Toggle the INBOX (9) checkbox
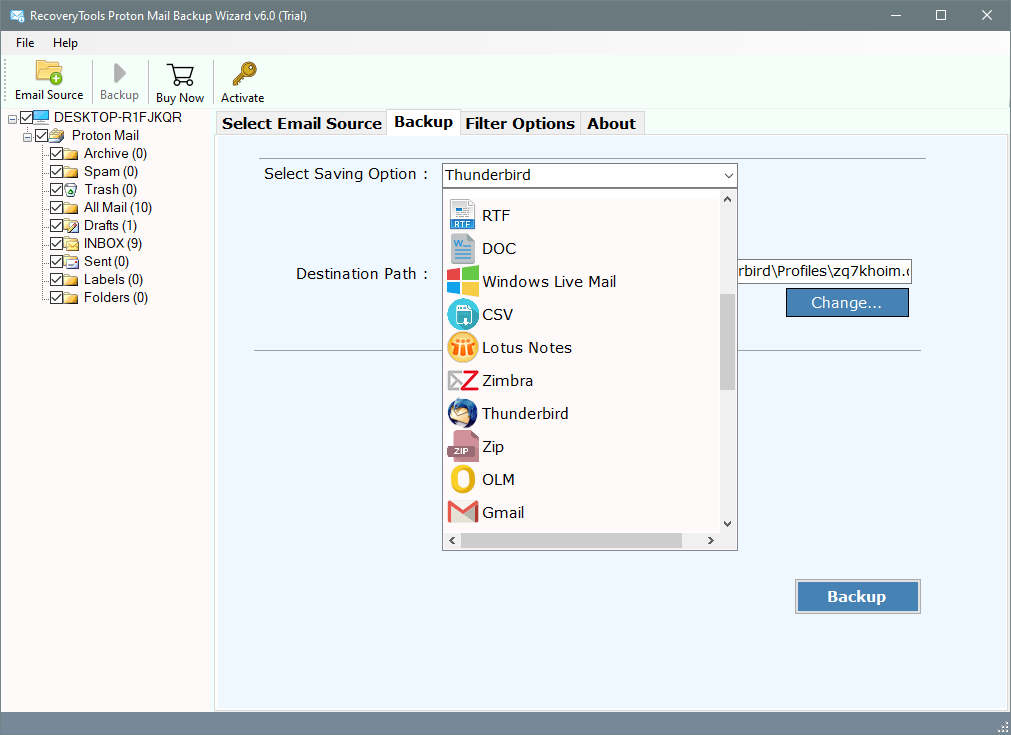 (57, 244)
